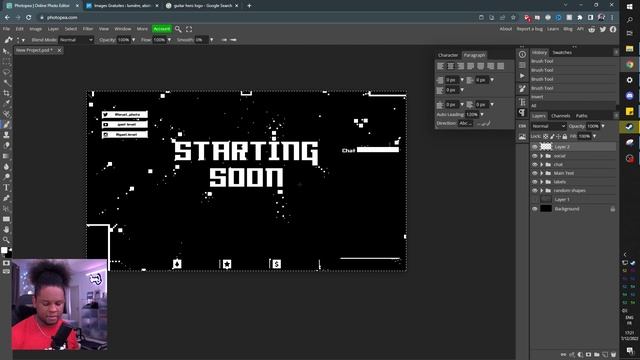Close the New Project.psd document tab

click(x=59, y=50)
